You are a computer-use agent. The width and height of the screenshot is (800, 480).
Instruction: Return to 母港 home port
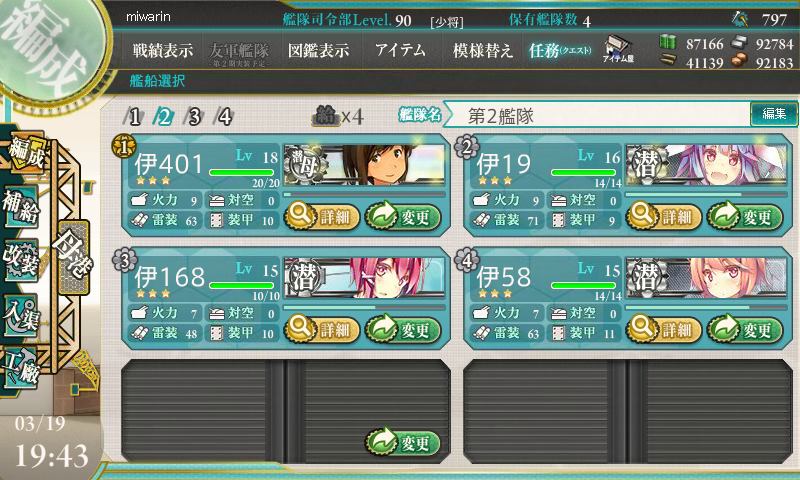pos(74,257)
